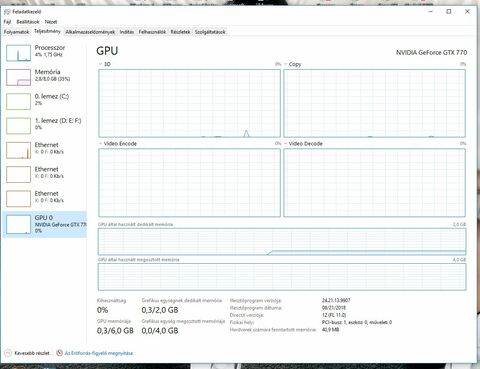Click the Kevesebb részlet button
The width and height of the screenshot is (480, 369).
27,353
